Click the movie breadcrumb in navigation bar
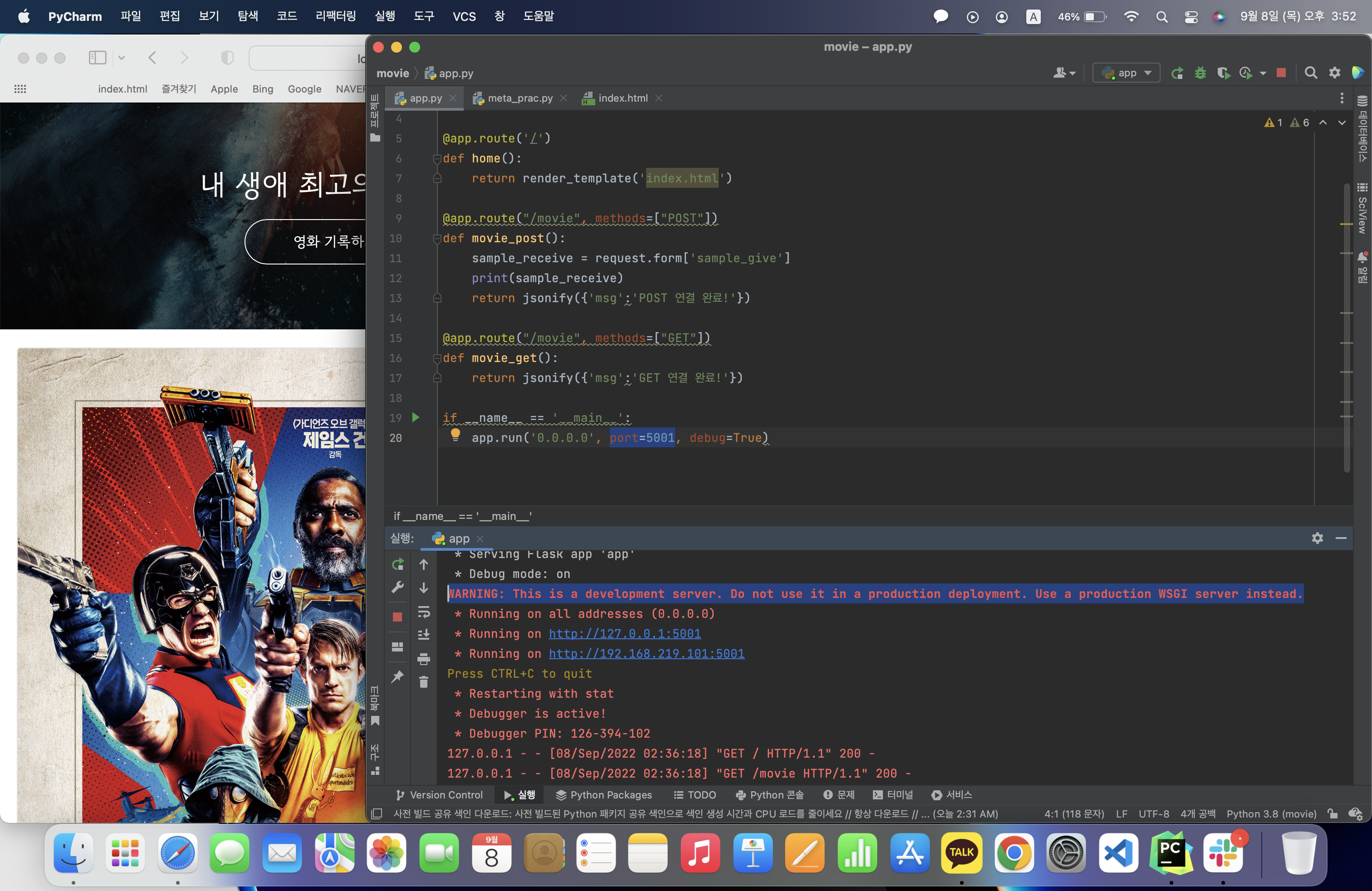Viewport: 1372px width, 891px height. 392,73
